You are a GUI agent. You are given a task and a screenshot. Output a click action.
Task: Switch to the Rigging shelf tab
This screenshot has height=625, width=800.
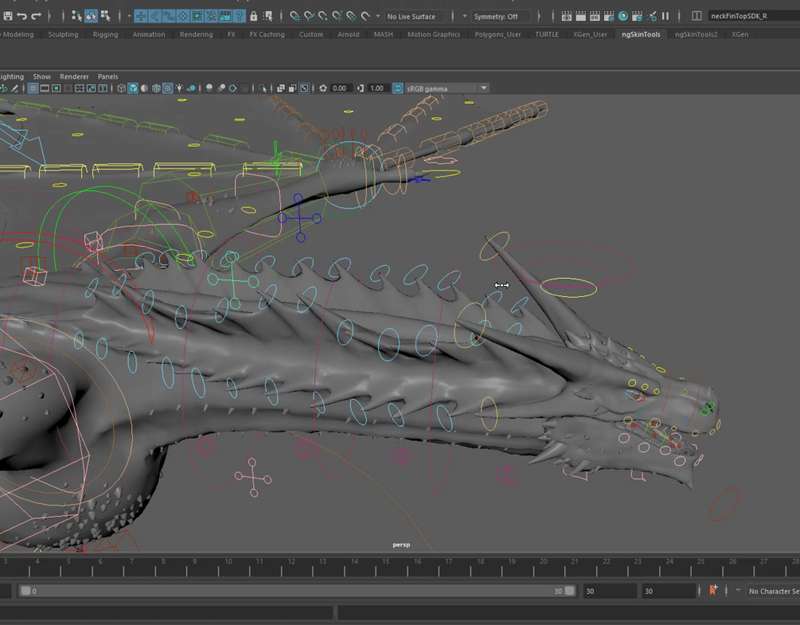coord(105,35)
